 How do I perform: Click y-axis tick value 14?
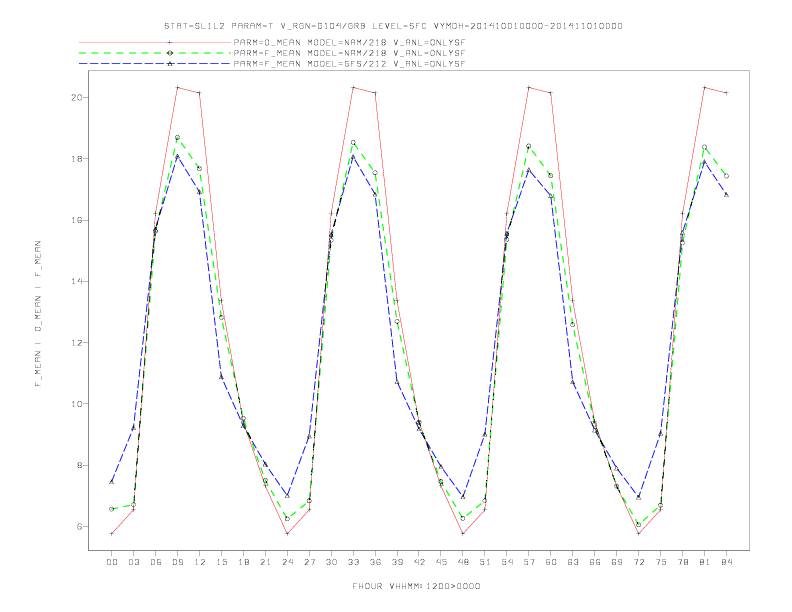77,281
